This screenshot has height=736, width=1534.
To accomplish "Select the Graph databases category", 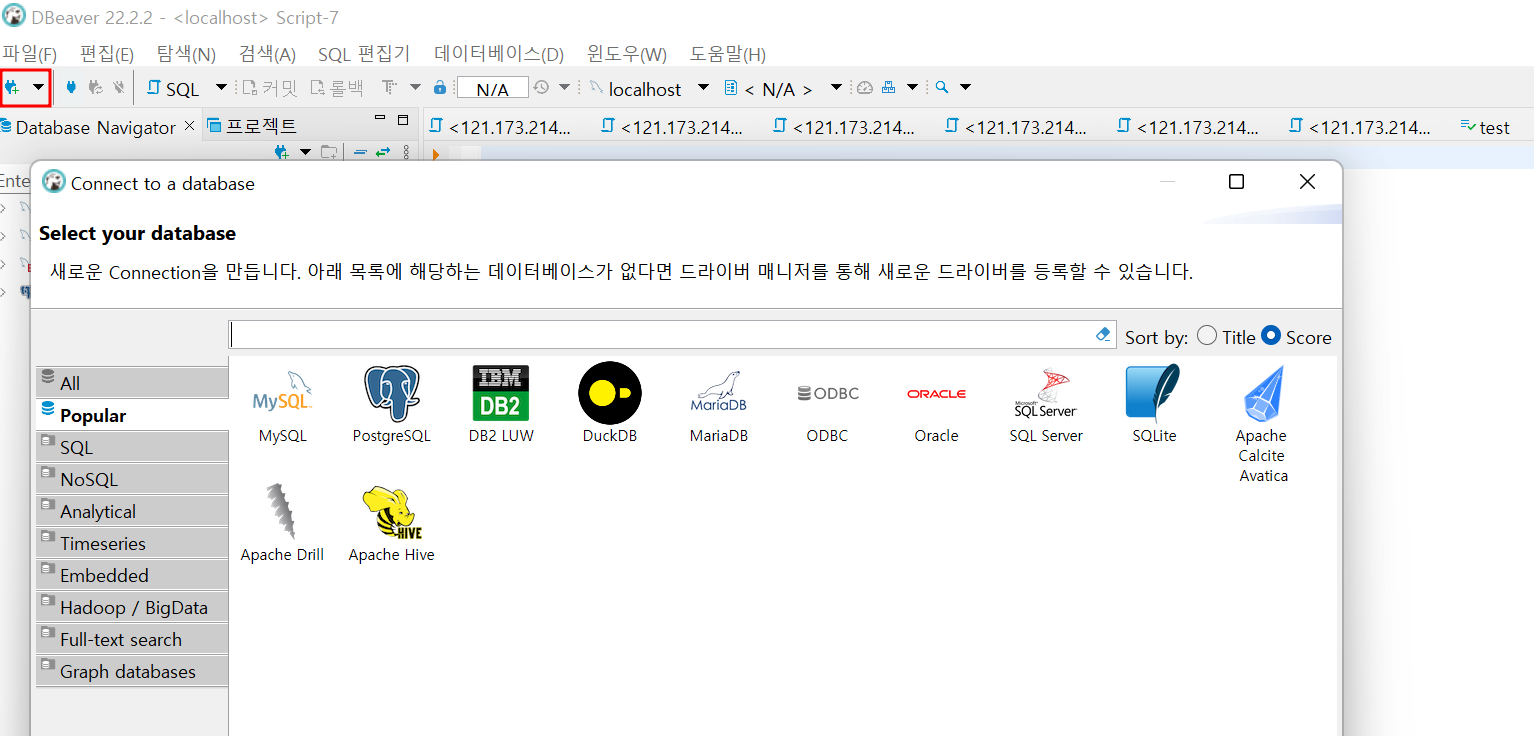I will pos(132,670).
